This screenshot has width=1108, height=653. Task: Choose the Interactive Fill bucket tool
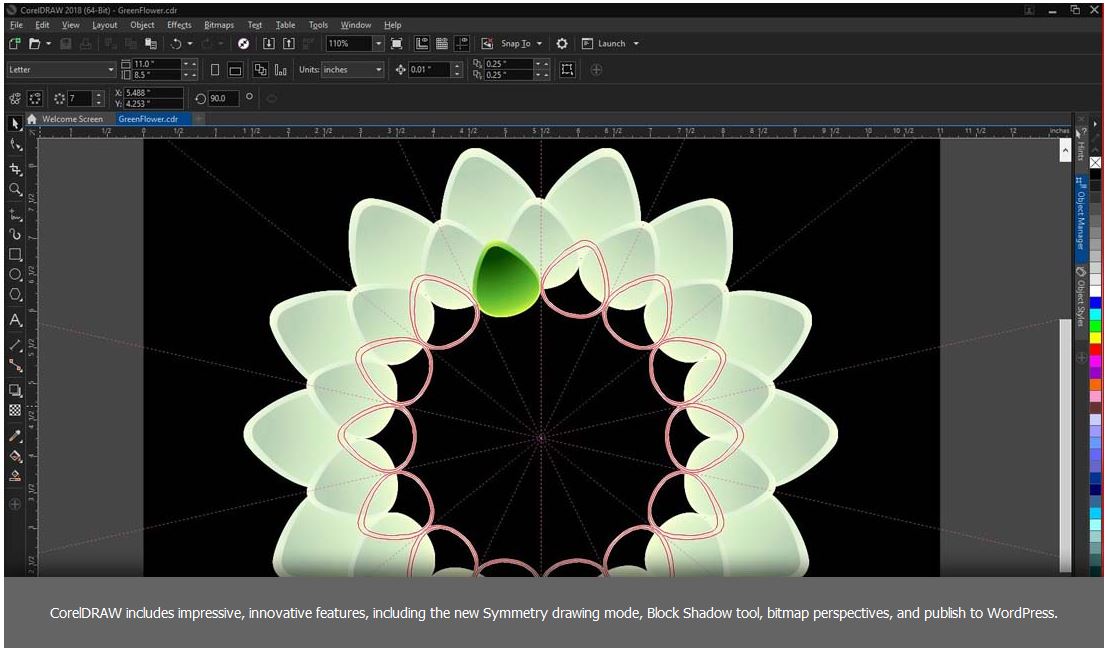point(15,457)
